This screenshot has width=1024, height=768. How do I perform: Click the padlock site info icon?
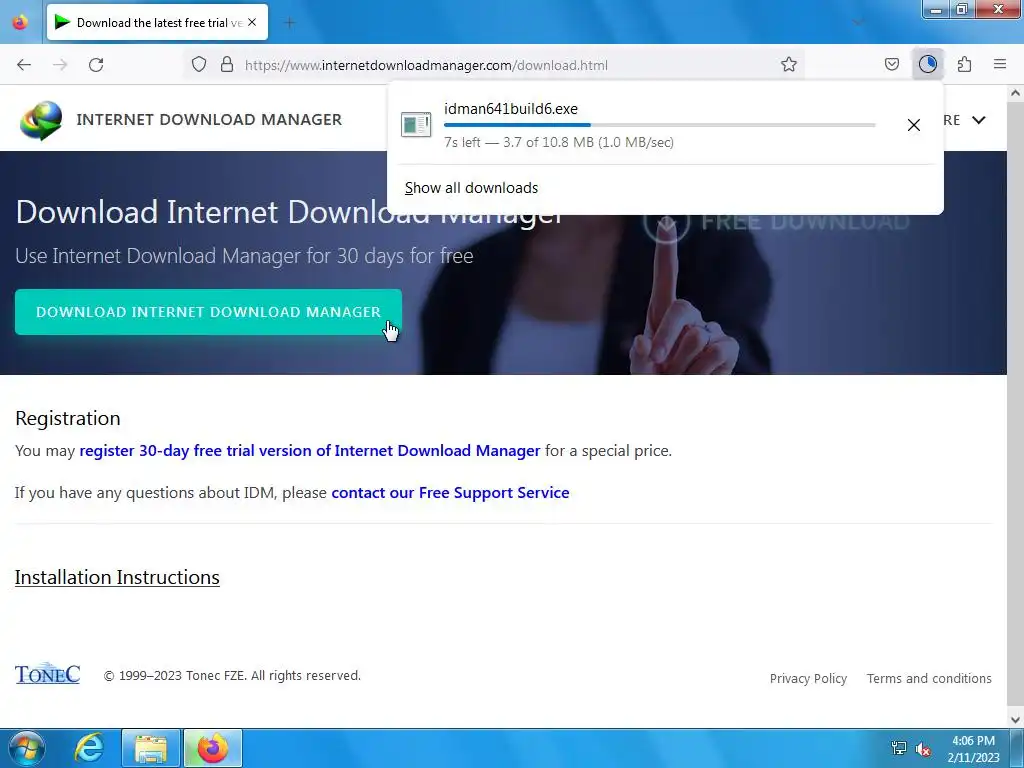(227, 64)
